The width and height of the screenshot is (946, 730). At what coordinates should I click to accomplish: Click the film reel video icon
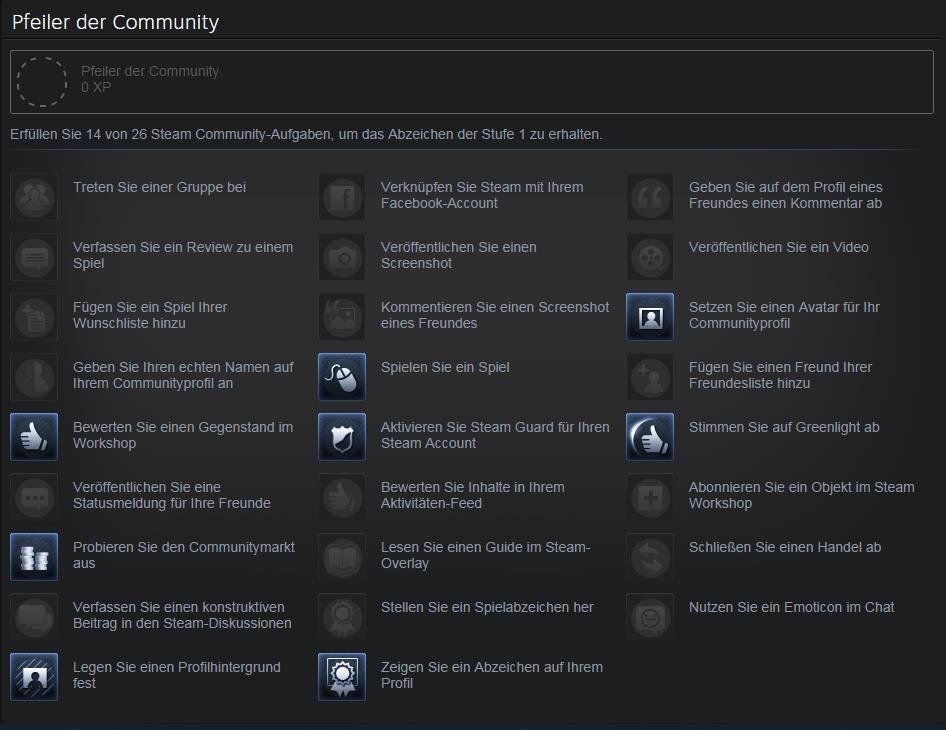pyautogui.click(x=650, y=257)
